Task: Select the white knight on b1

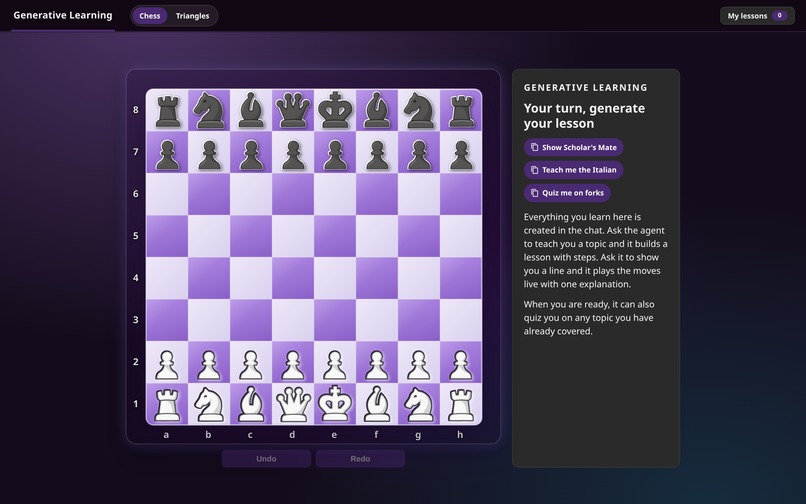Action: pos(209,404)
